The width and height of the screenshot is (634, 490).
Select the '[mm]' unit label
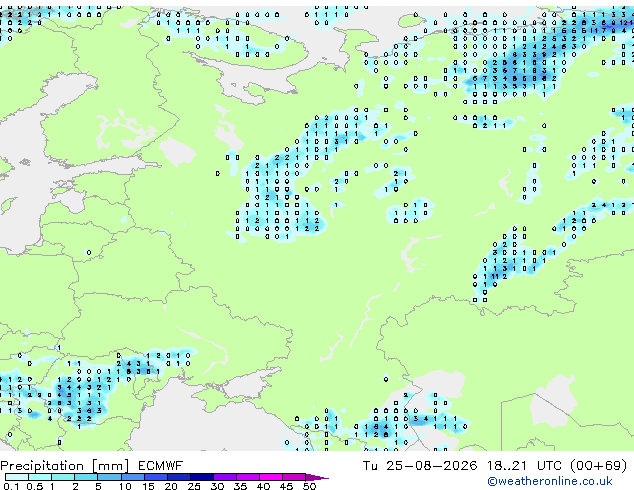(110, 466)
